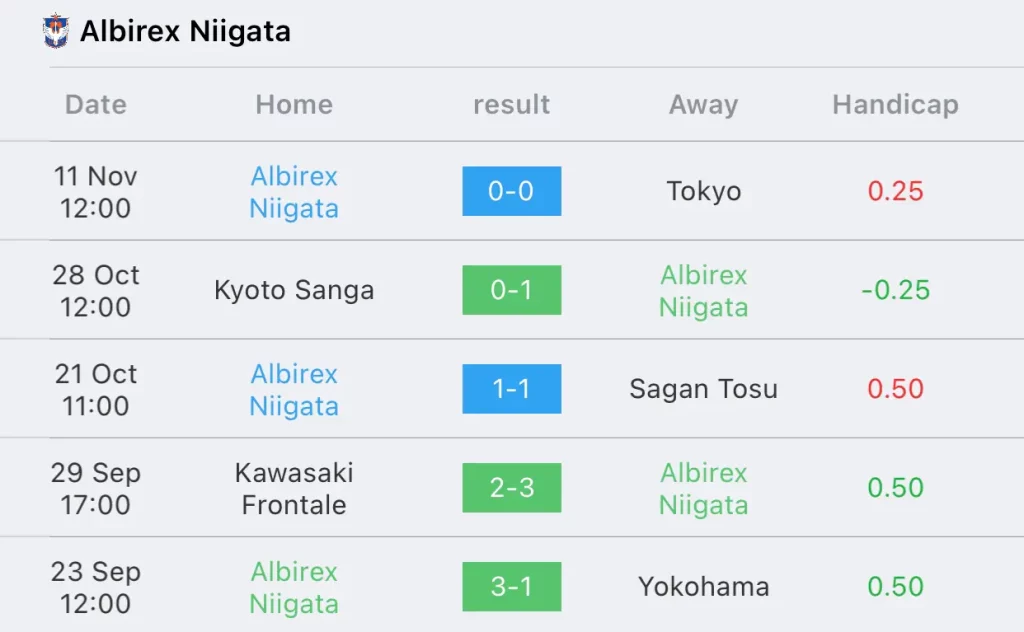Viewport: 1024px width, 632px height.
Task: Click the result column header
Action: coord(511,104)
